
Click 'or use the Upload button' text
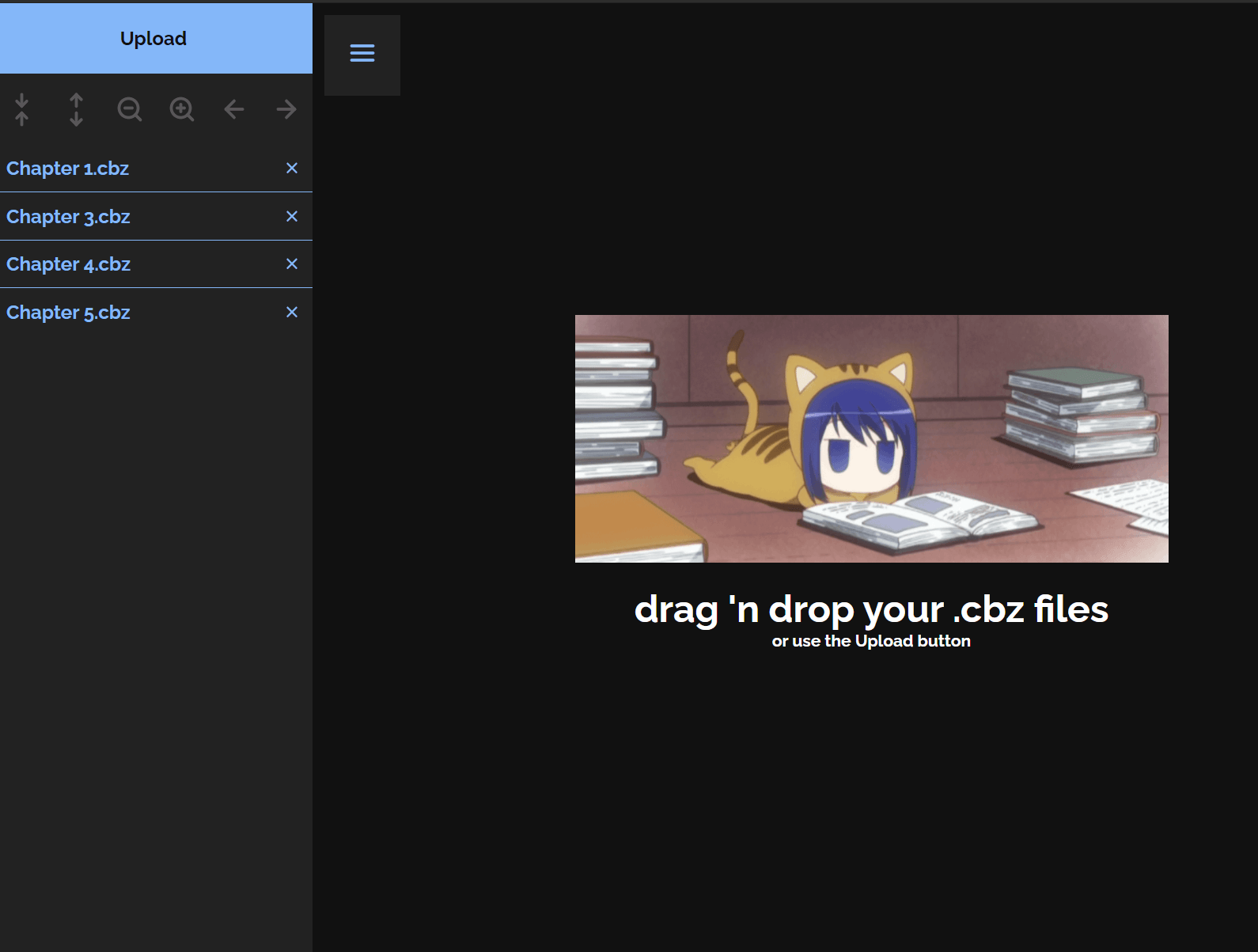(x=871, y=641)
